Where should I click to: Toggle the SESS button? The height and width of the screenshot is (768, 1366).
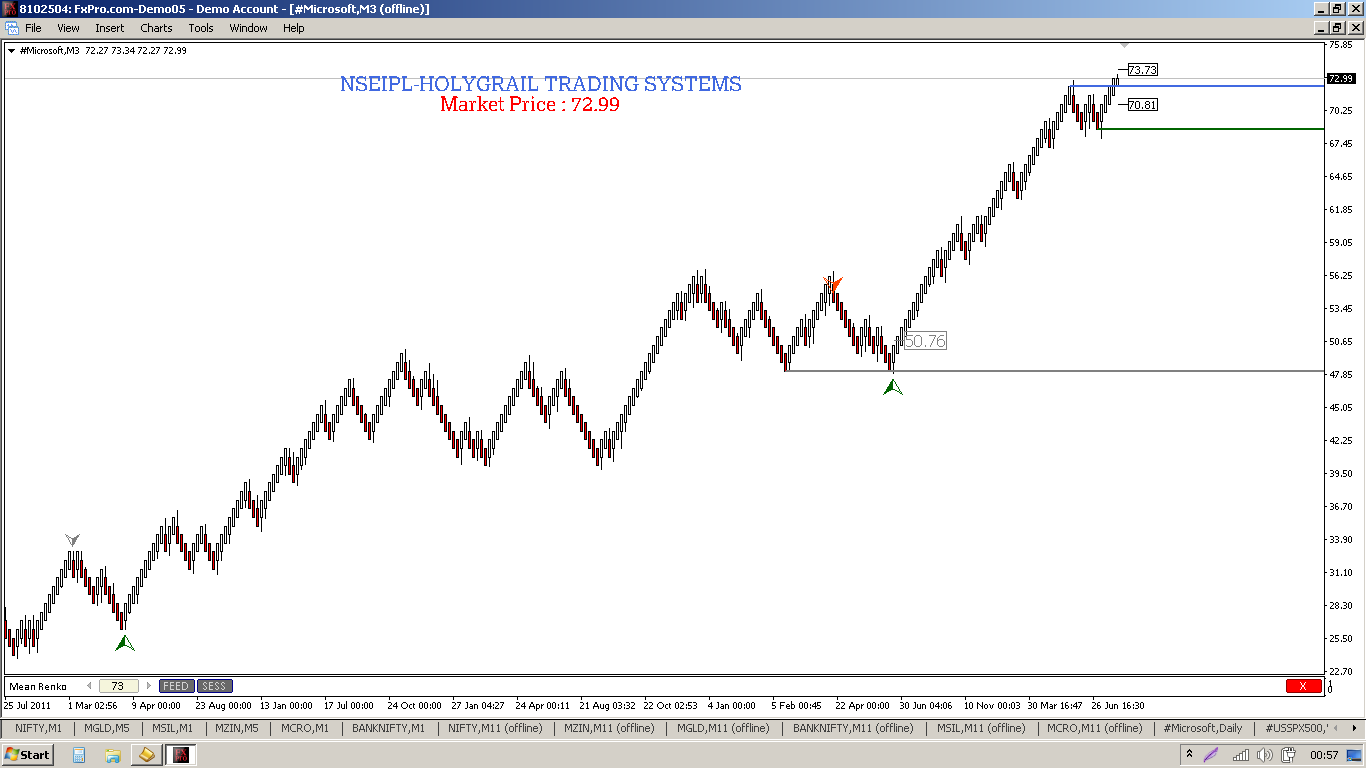point(214,686)
